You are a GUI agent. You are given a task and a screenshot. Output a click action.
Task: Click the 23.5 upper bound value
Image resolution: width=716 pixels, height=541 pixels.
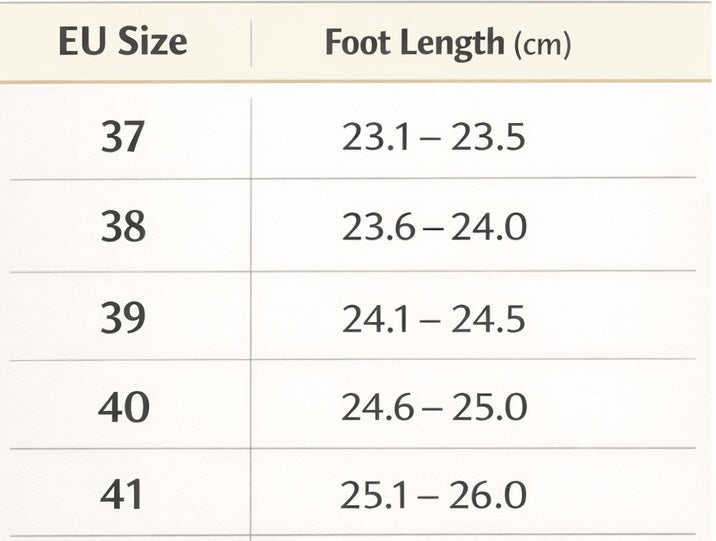[x=488, y=138]
